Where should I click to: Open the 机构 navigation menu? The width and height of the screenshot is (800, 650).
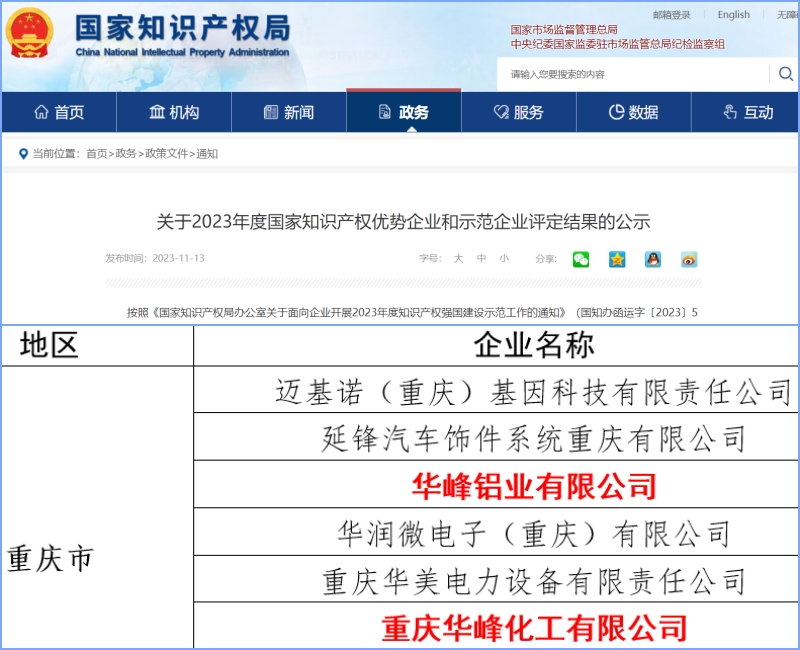[174, 112]
